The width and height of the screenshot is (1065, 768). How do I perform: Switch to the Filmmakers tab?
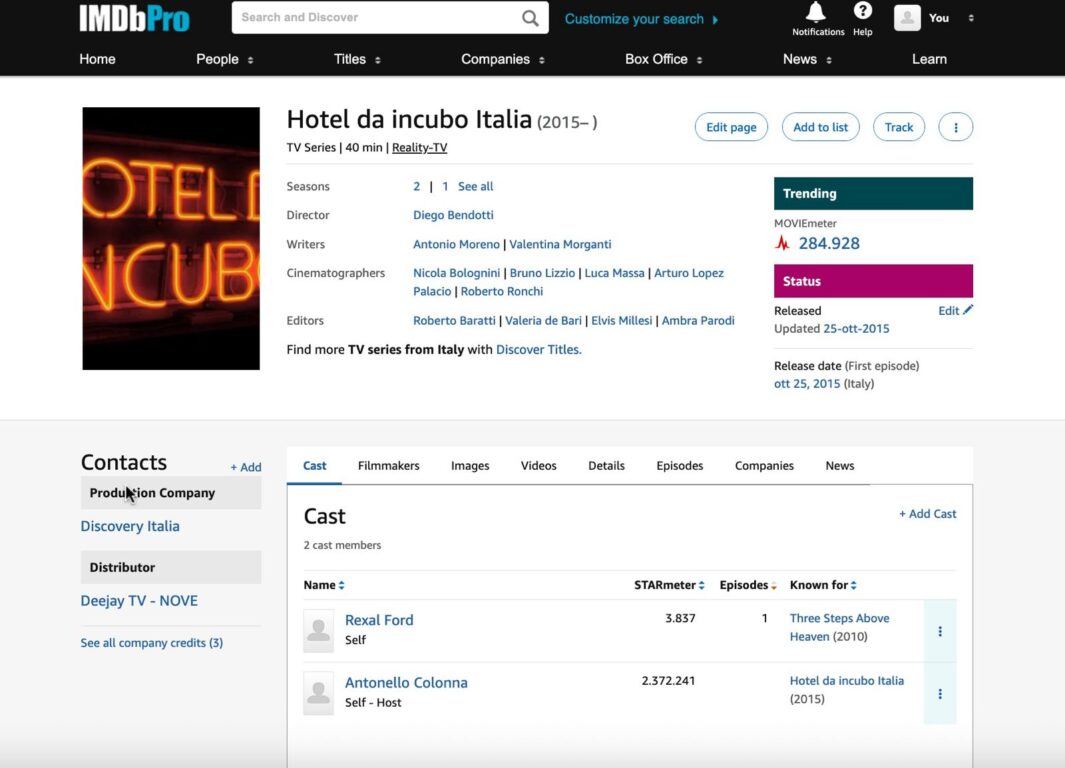click(389, 466)
